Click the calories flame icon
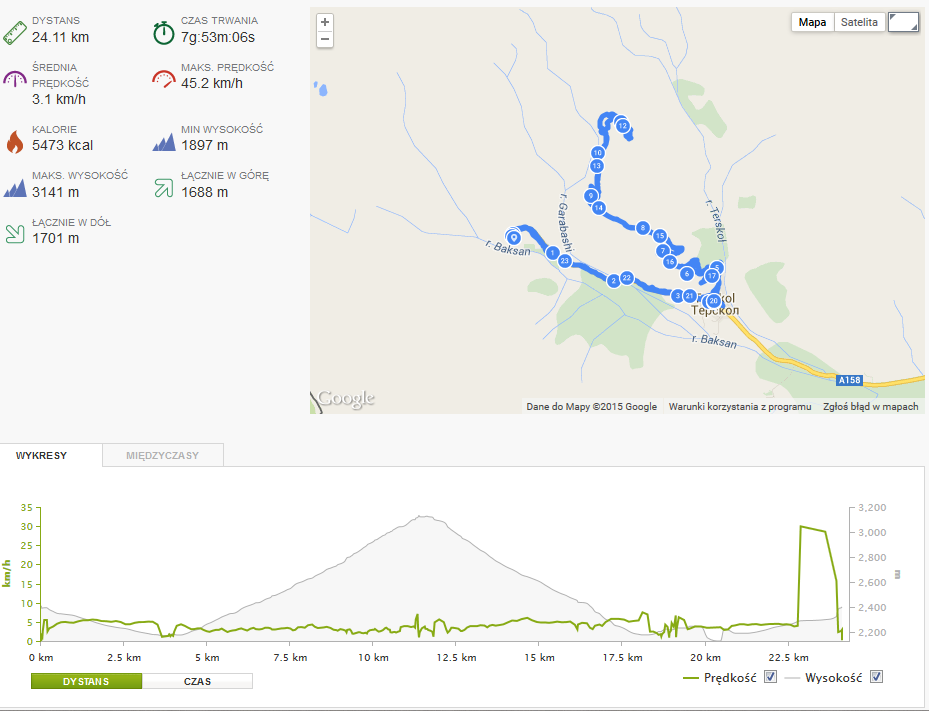This screenshot has width=929, height=711. point(14,142)
